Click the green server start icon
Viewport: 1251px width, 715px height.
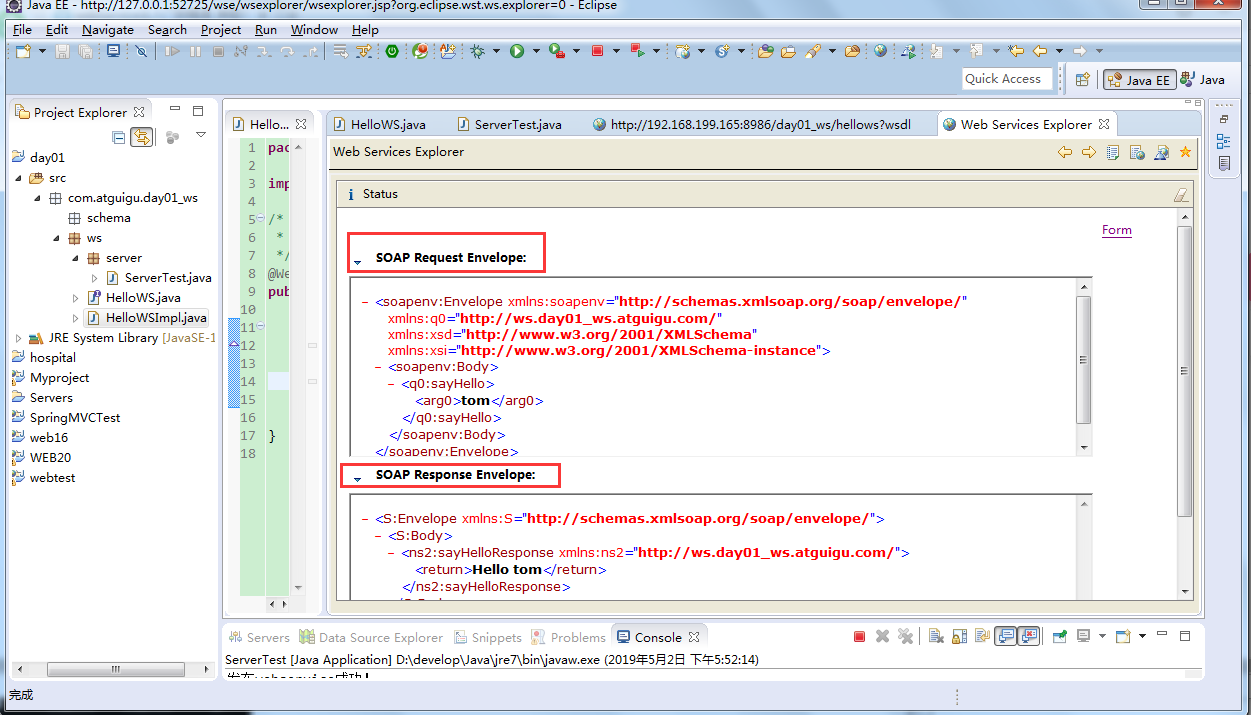pos(391,51)
